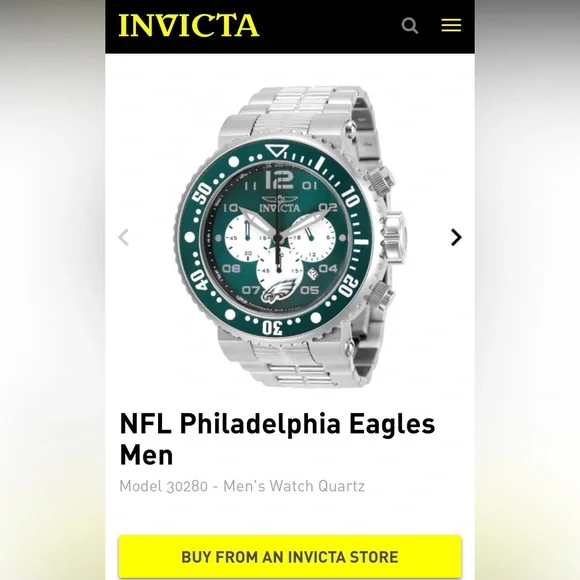The width and height of the screenshot is (580, 580).
Task: Select the NFL Philadelphia Eagles Men title
Action: tap(277, 439)
